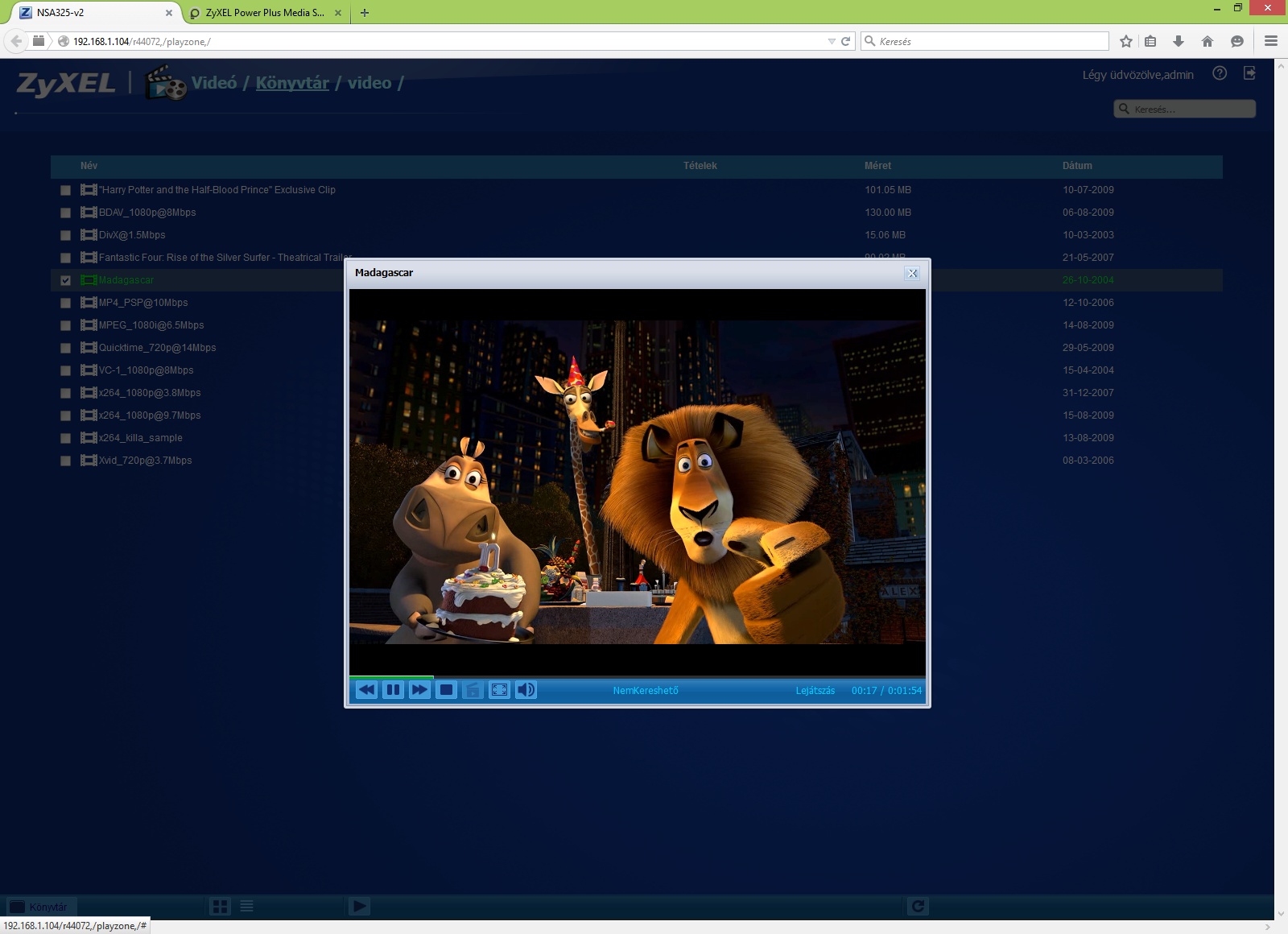Open a new browser tab

[365, 13]
